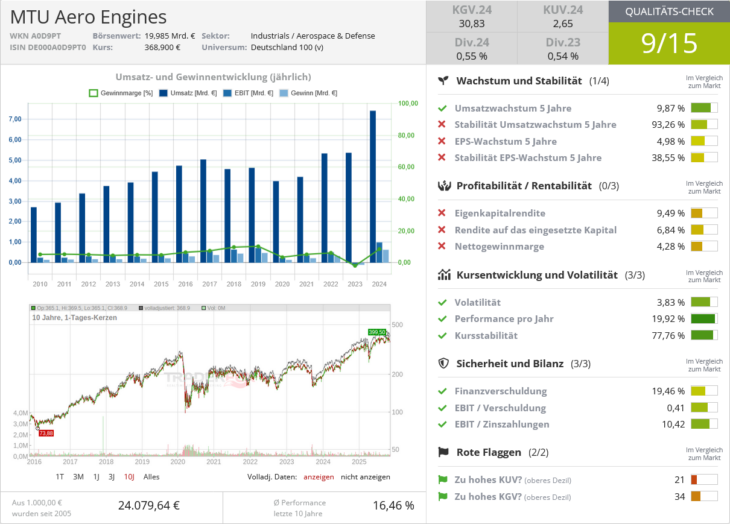
Task: Switch the chart range to Alles
Action: click(x=152, y=477)
